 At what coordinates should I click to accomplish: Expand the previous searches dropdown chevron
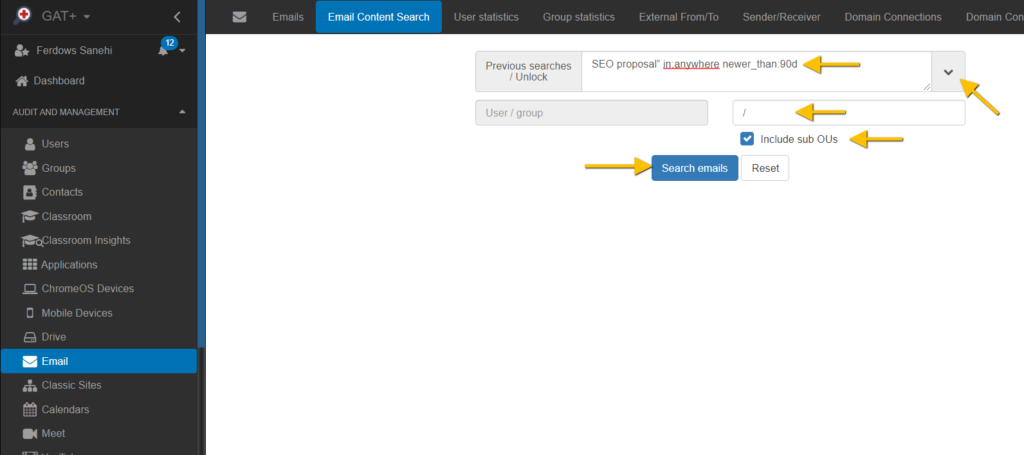(948, 72)
